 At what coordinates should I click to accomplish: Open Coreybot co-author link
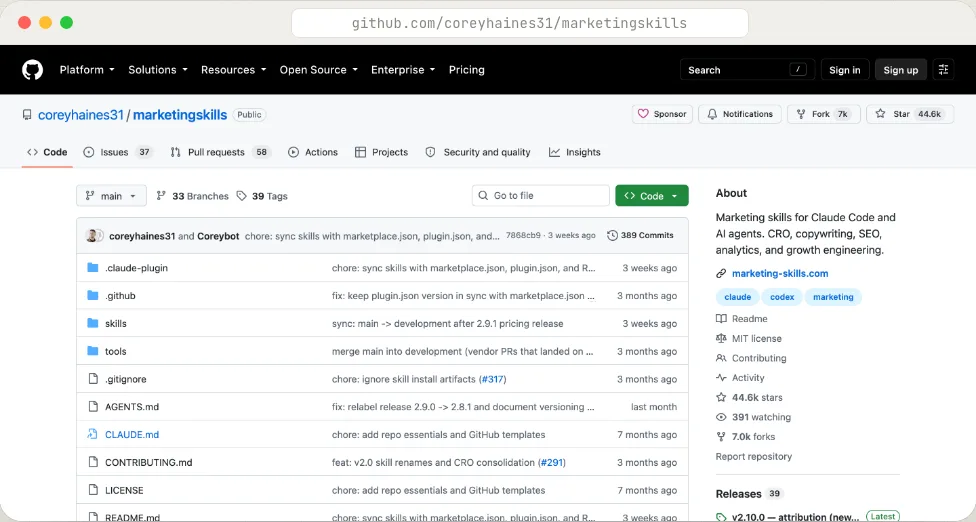218,236
